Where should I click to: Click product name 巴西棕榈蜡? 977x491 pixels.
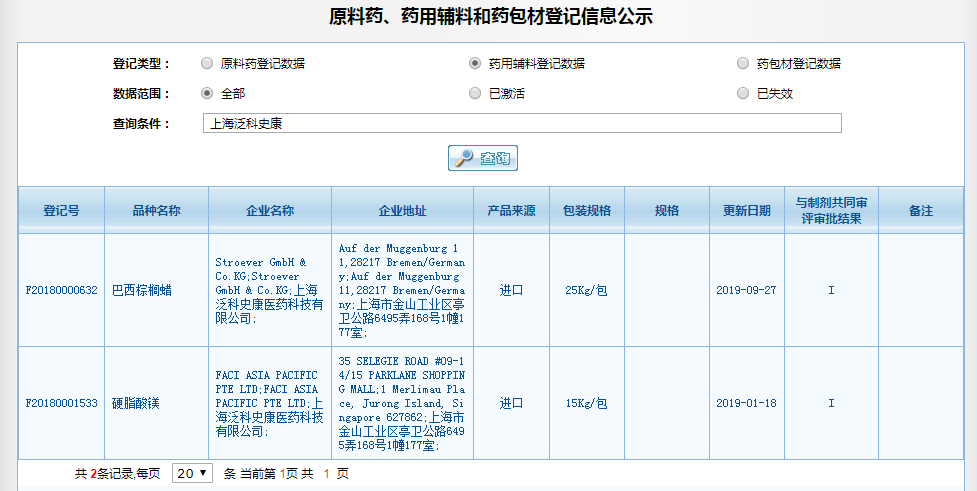coord(141,290)
